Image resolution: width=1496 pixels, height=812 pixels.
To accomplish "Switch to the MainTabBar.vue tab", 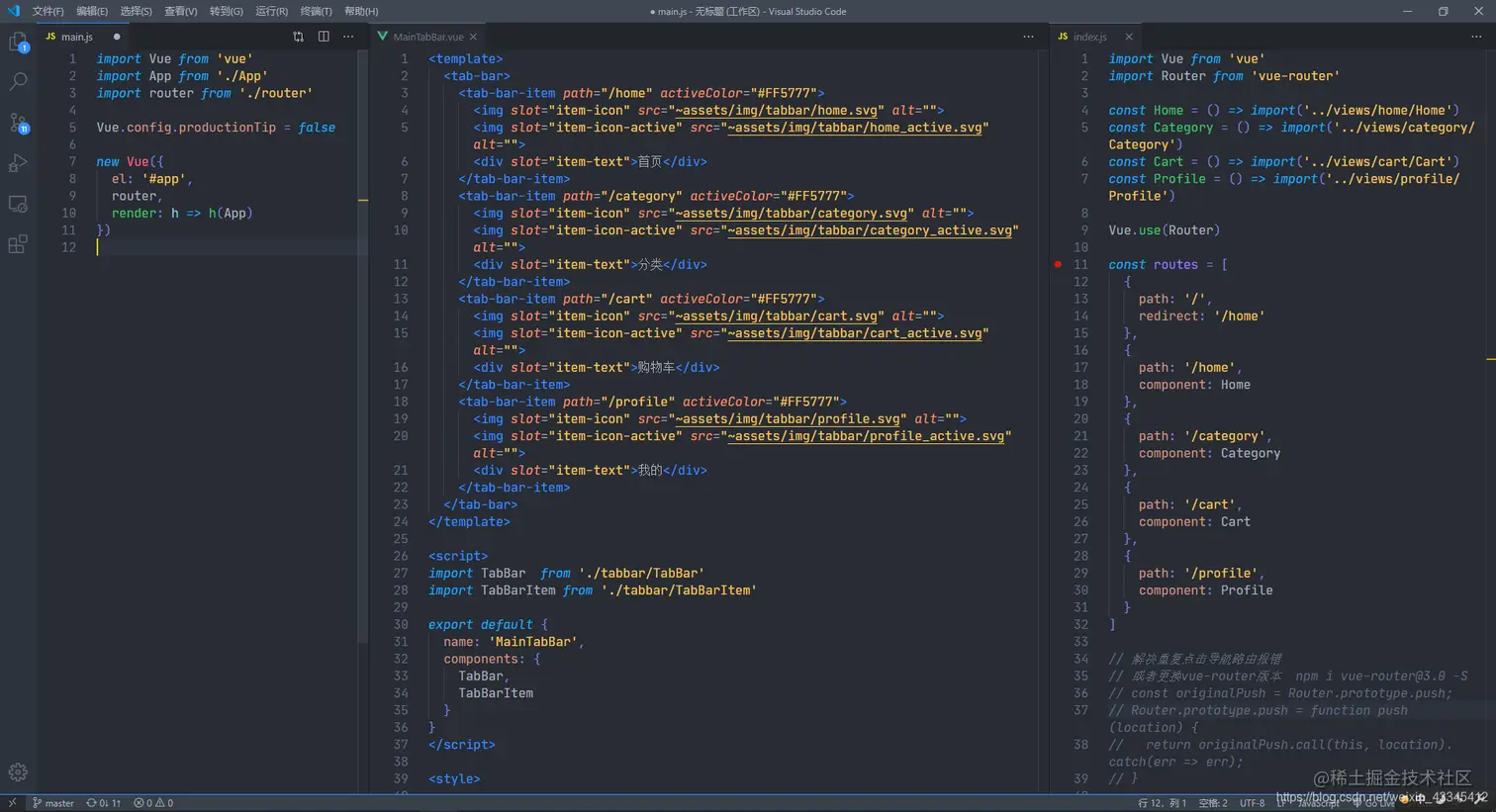I will pos(427,37).
